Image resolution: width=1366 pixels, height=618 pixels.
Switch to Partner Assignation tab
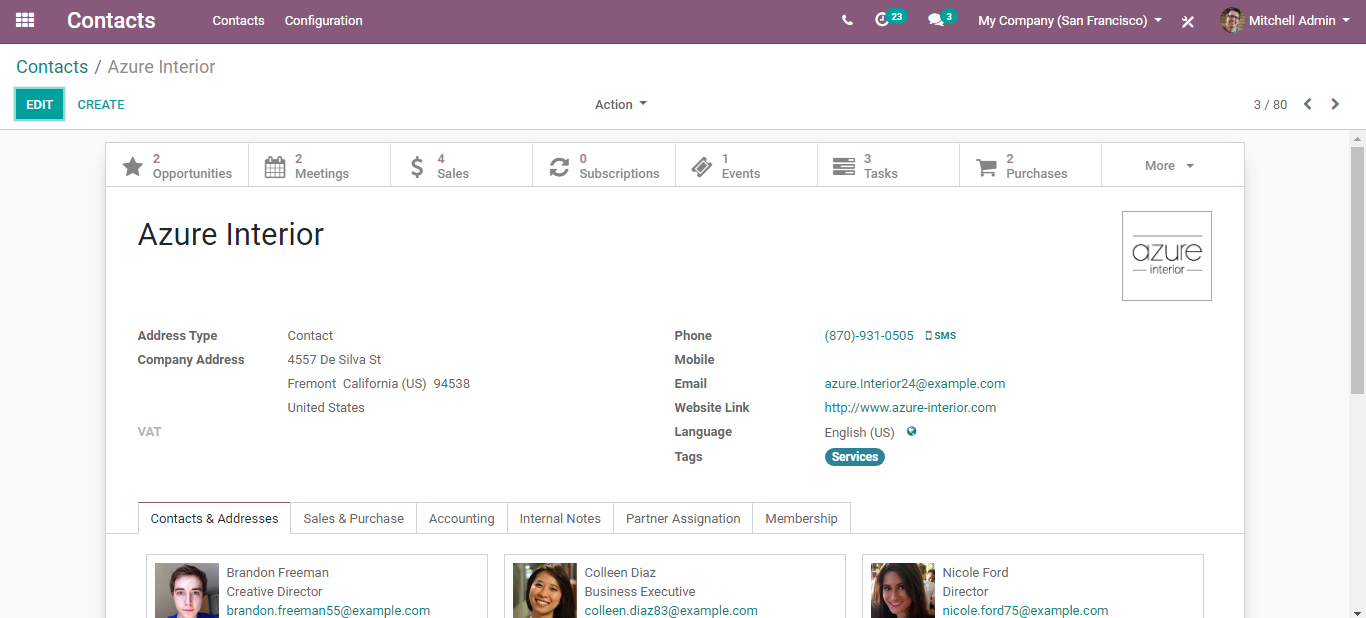click(x=683, y=518)
